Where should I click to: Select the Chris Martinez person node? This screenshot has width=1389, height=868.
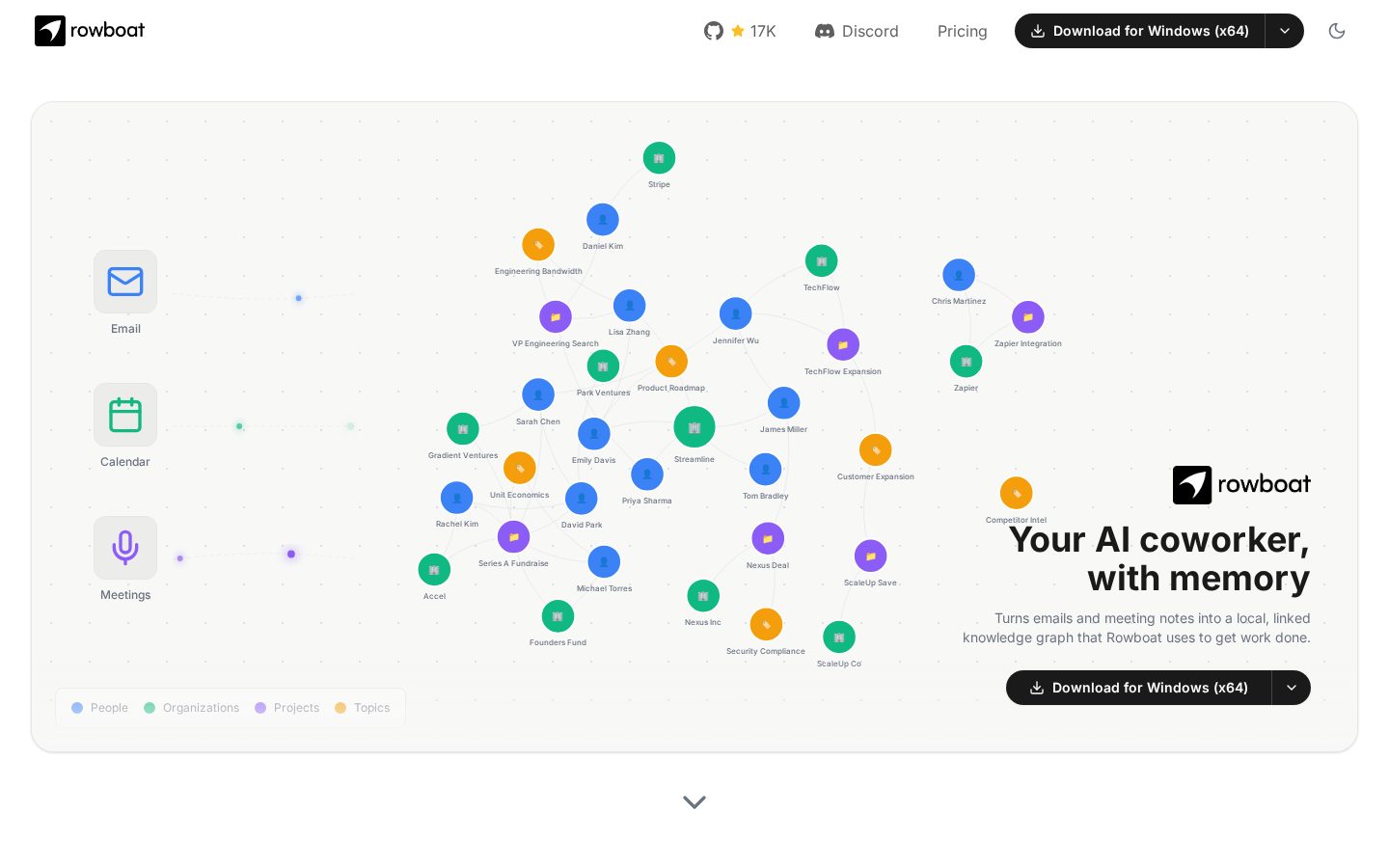point(959,275)
